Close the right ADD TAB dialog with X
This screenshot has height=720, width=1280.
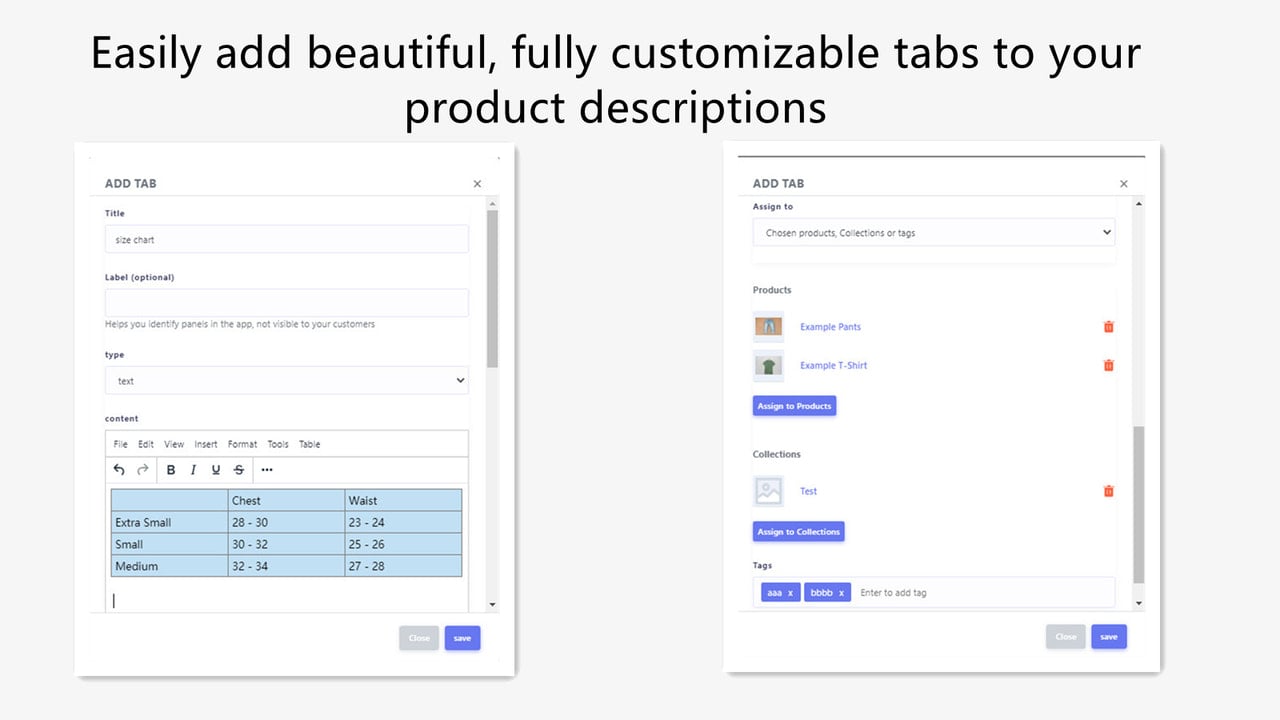click(1124, 184)
